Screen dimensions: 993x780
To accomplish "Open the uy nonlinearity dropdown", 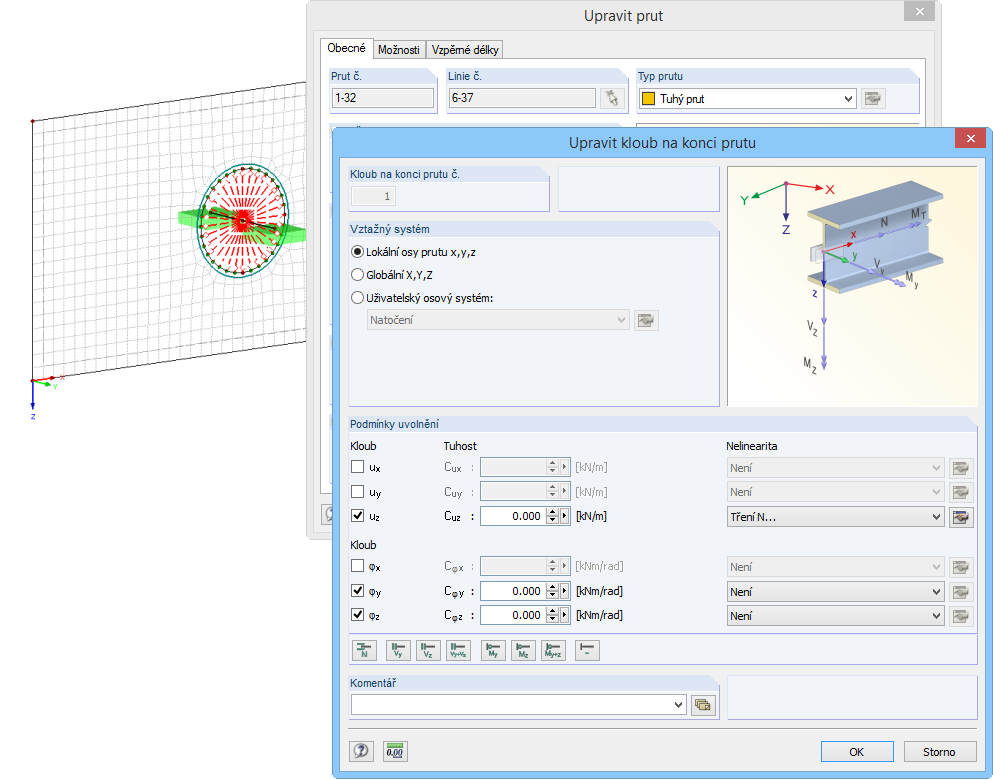I will click(x=936, y=492).
